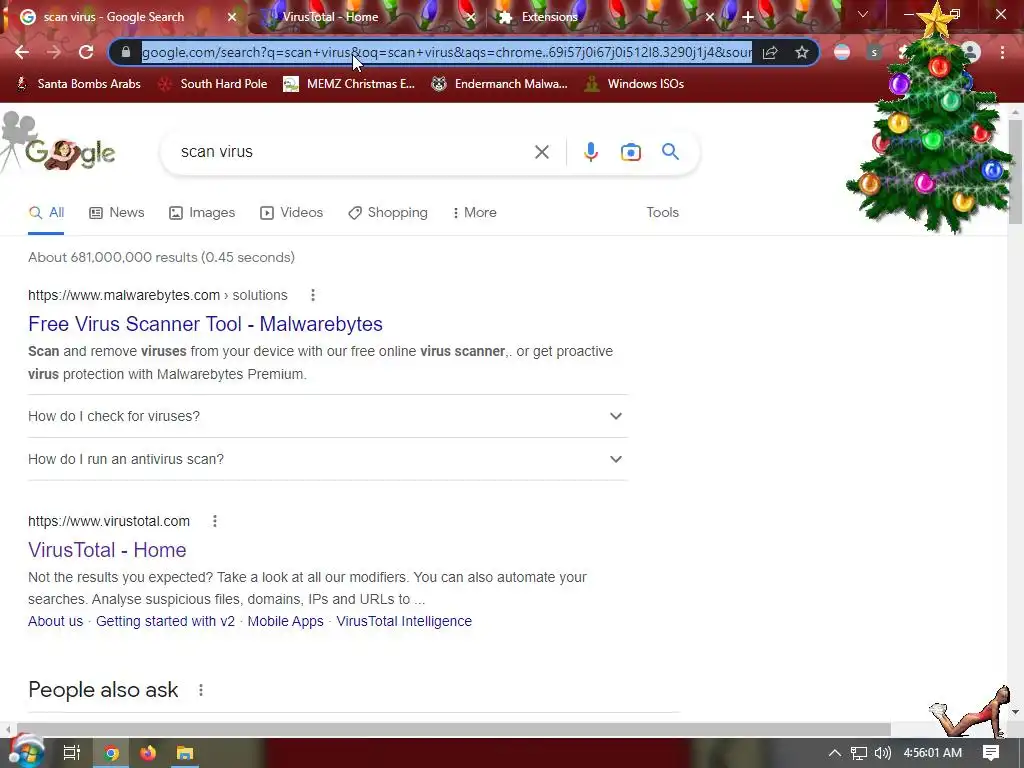This screenshot has width=1024, height=768.
Task: Open the network icon in the system tray
Action: [x=859, y=753]
